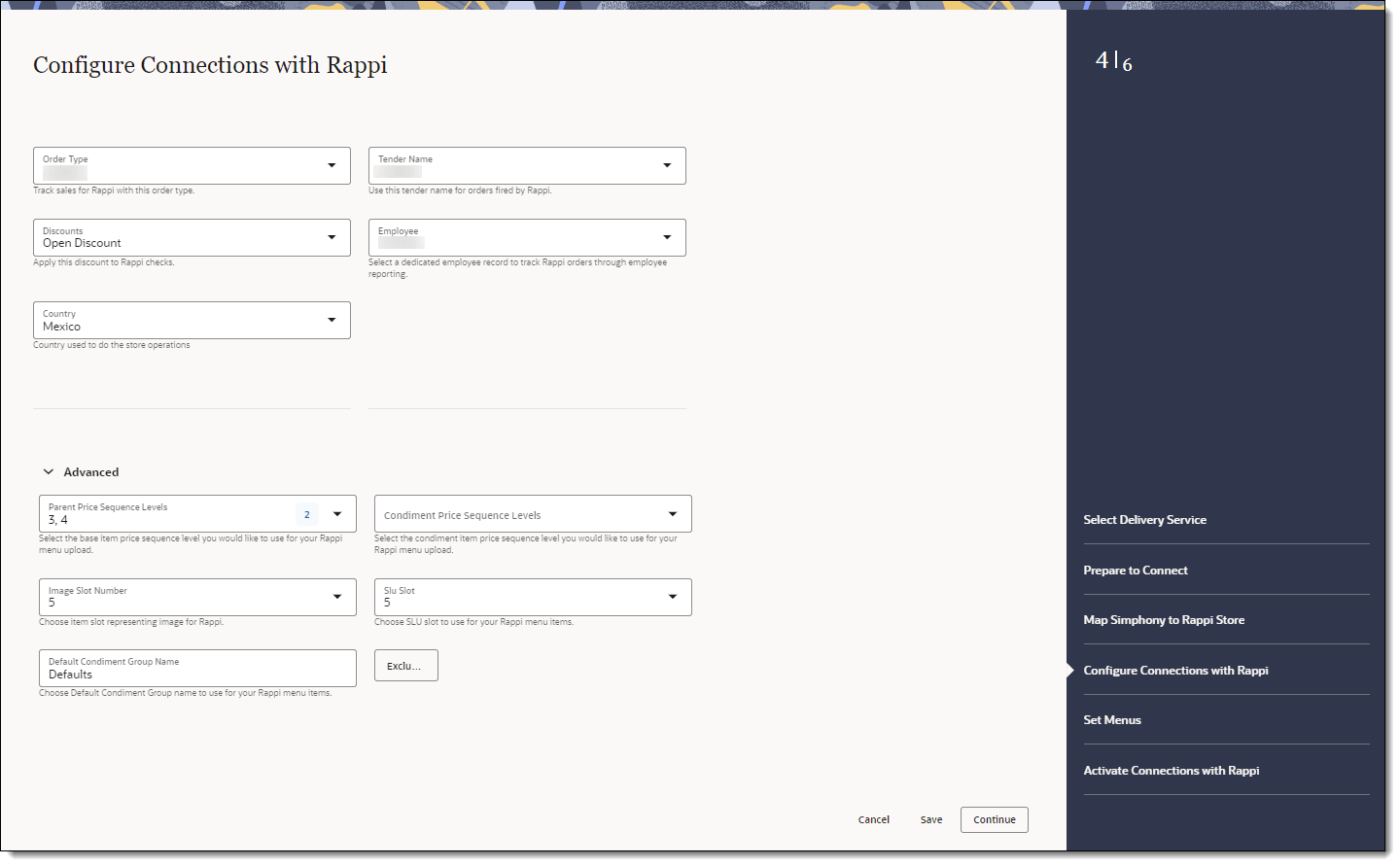
Task: Open the Parent Price Sequence Levels dropdown
Action: (197, 513)
